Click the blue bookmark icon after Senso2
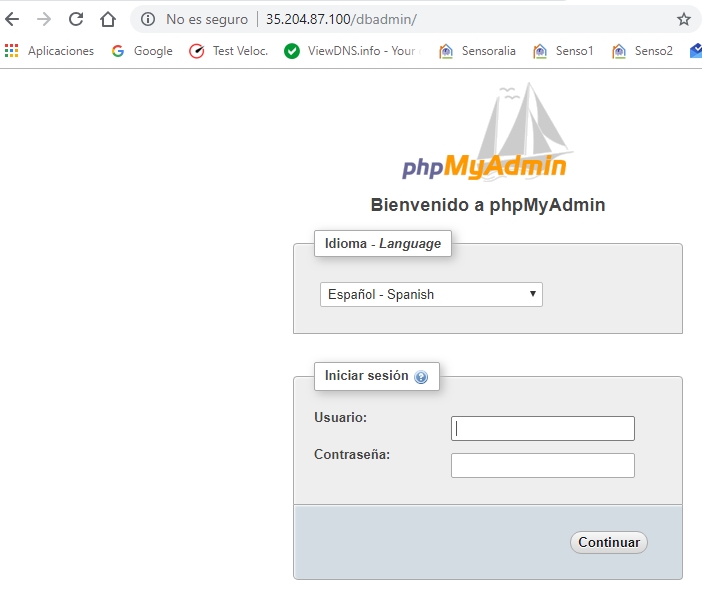 [696, 51]
